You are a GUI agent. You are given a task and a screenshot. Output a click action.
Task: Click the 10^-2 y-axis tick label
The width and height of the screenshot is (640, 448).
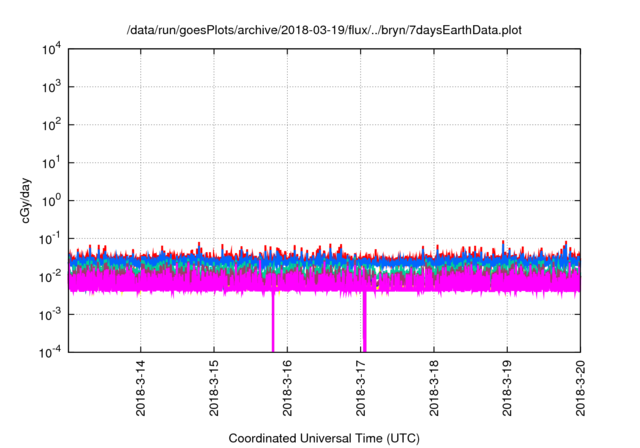[x=51, y=277]
